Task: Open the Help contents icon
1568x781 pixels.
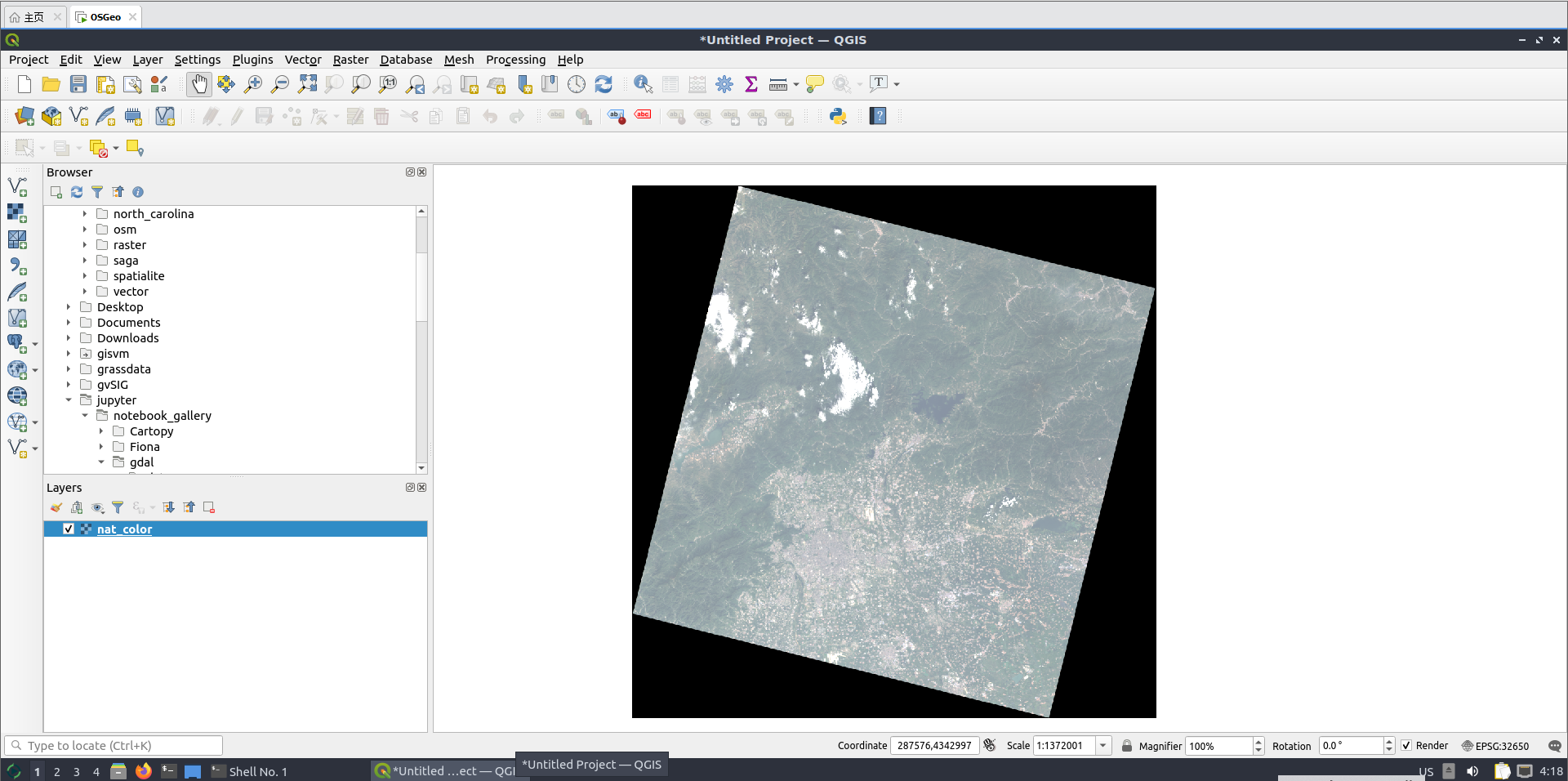Action: (x=878, y=116)
